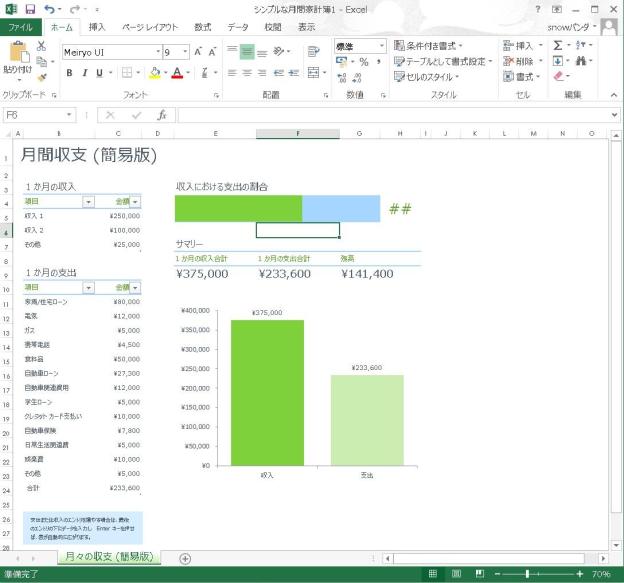
Task: Open the 挿入 ribbon tab
Action: [97, 27]
